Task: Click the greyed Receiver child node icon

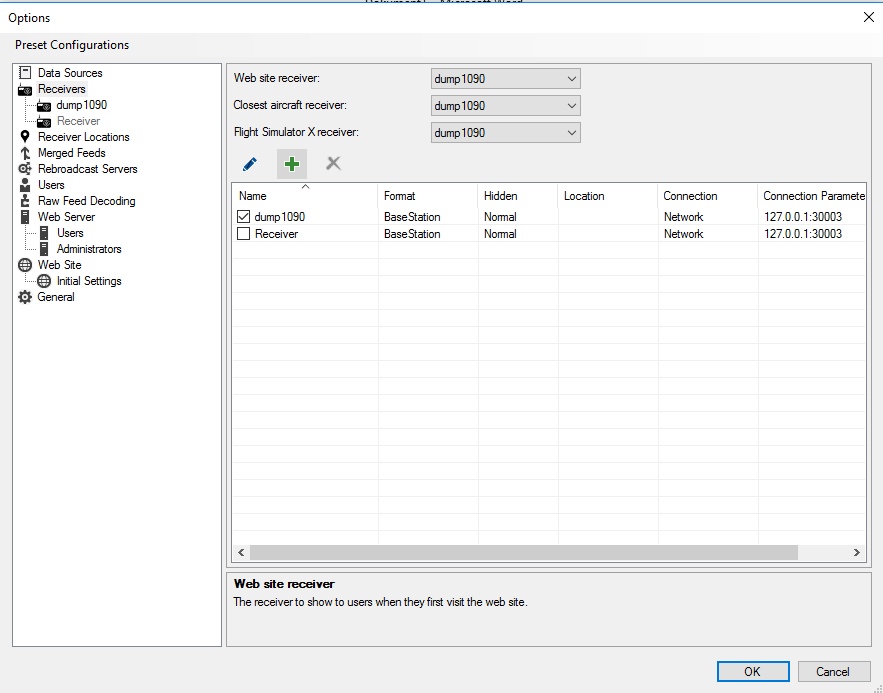Action: point(44,122)
